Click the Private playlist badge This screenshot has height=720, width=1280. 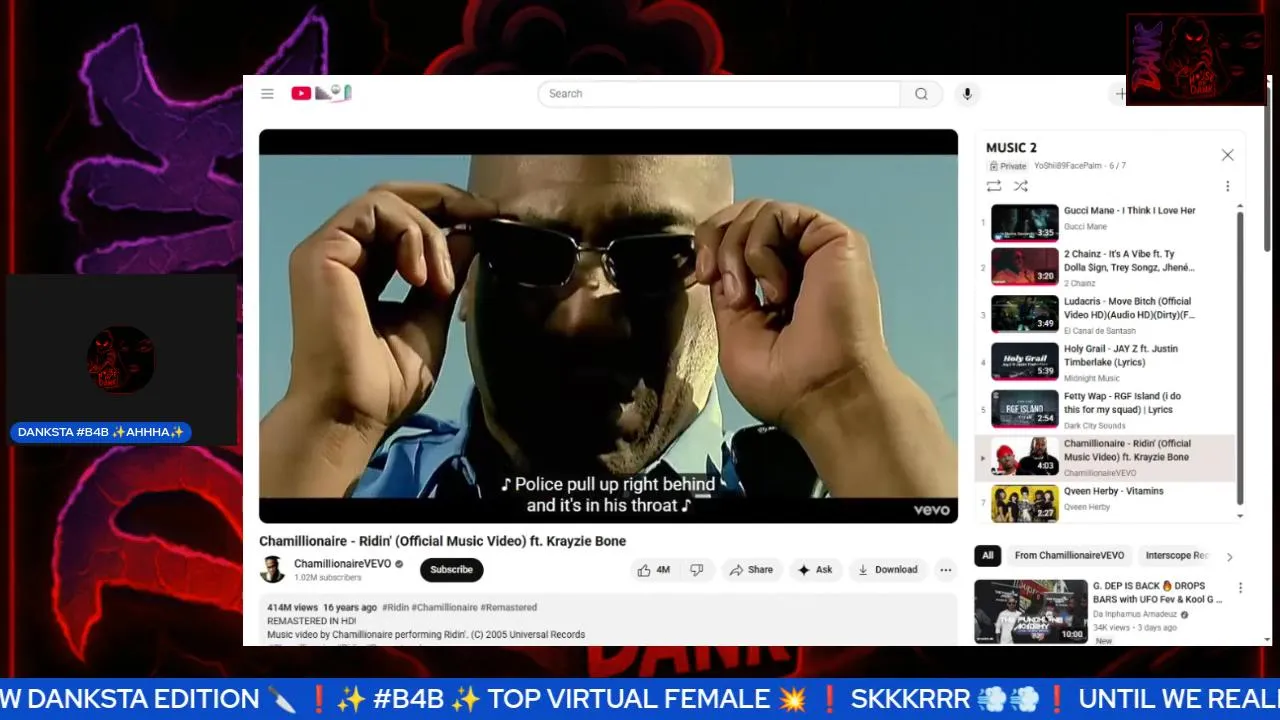tap(1007, 166)
